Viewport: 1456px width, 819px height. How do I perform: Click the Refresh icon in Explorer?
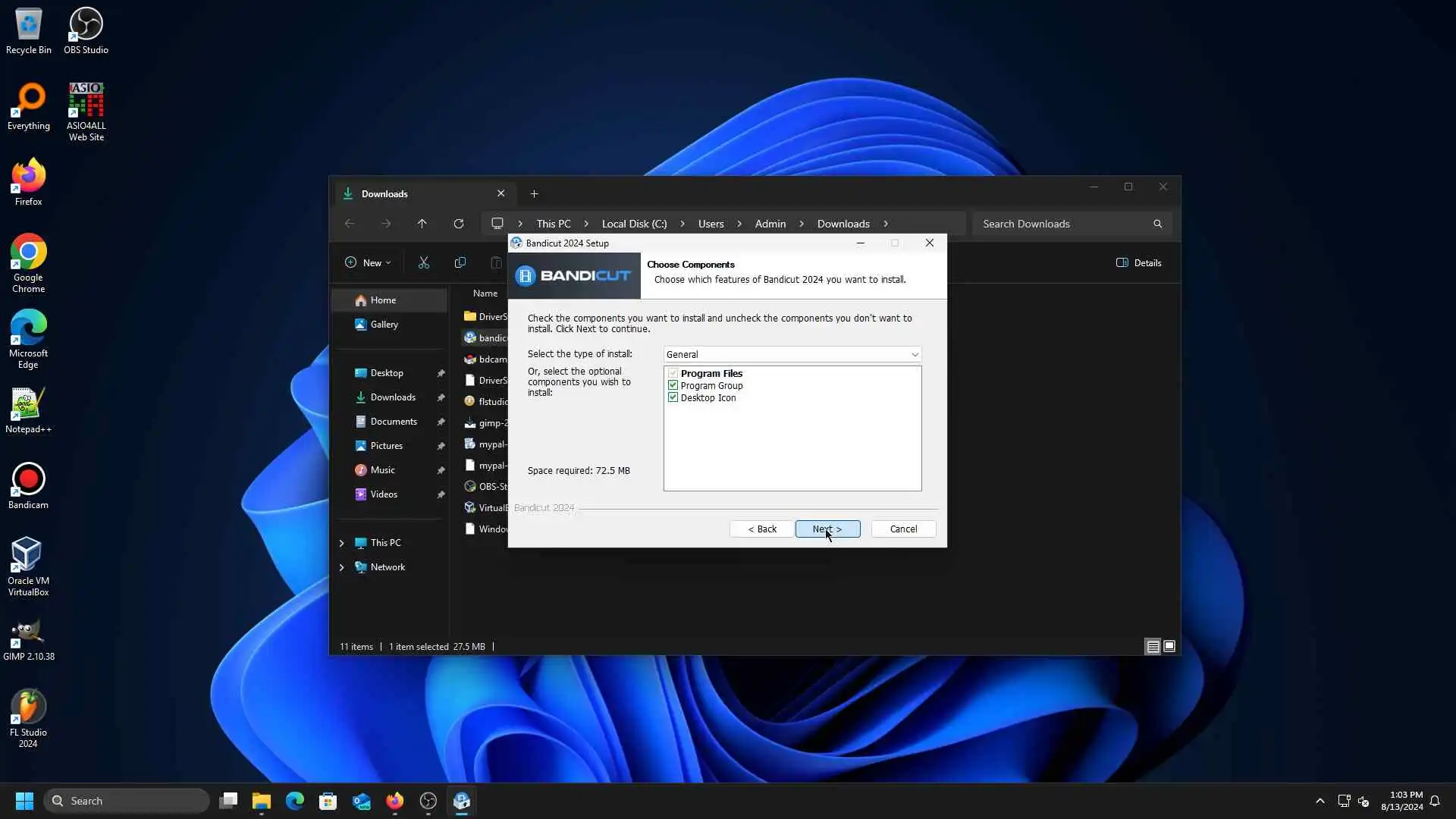[458, 224]
